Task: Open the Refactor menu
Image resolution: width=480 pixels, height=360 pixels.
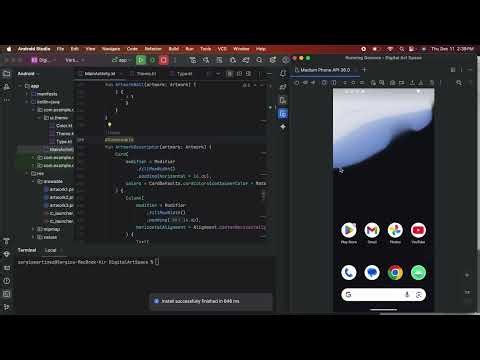Action: click(x=153, y=49)
